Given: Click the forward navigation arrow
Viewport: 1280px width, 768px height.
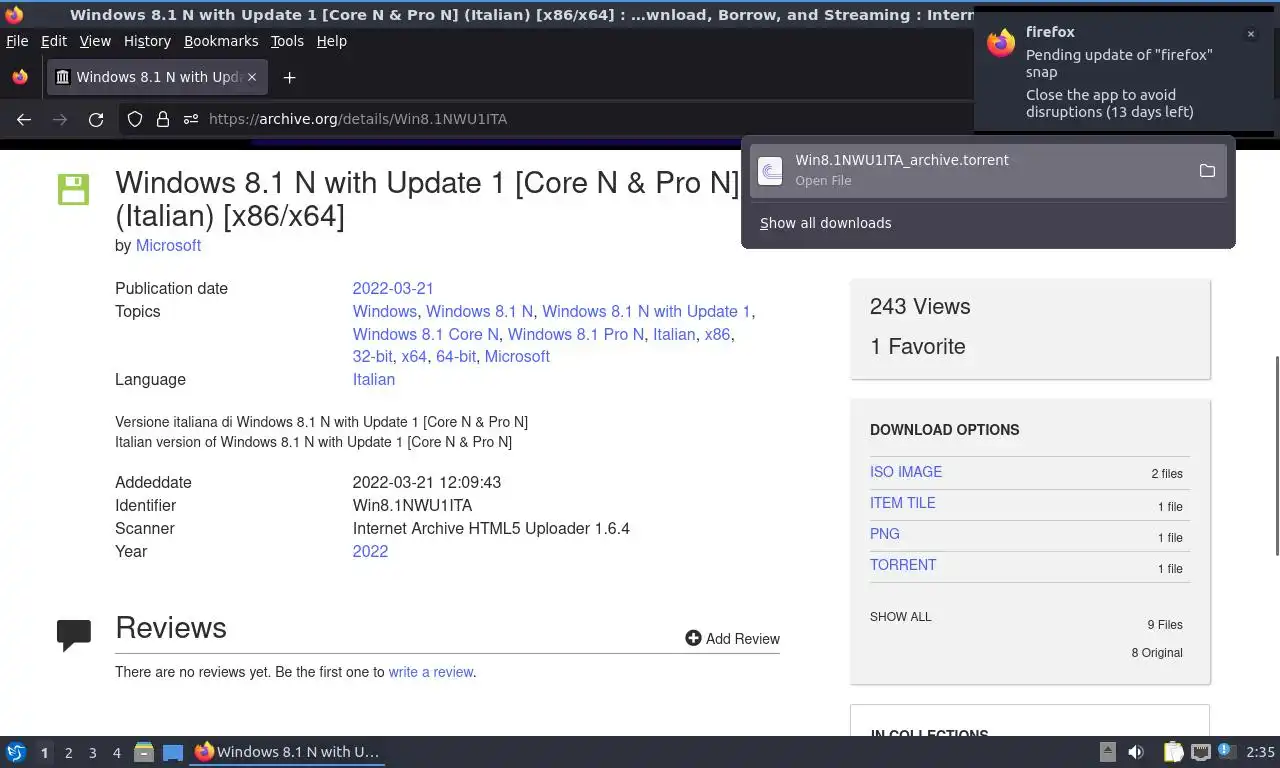Looking at the screenshot, I should pyautogui.click(x=60, y=119).
